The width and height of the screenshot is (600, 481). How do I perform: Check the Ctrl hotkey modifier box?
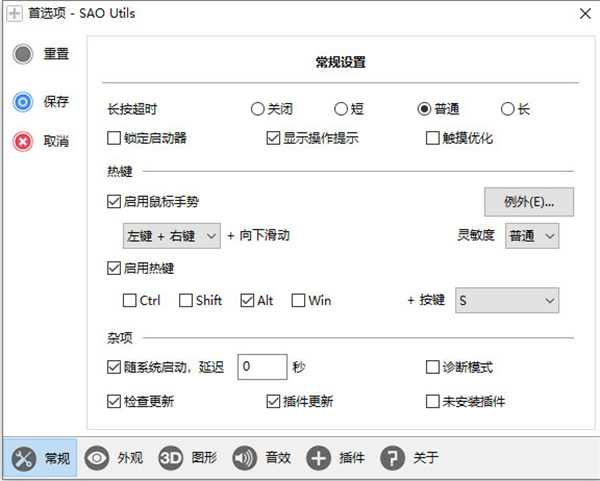click(129, 300)
